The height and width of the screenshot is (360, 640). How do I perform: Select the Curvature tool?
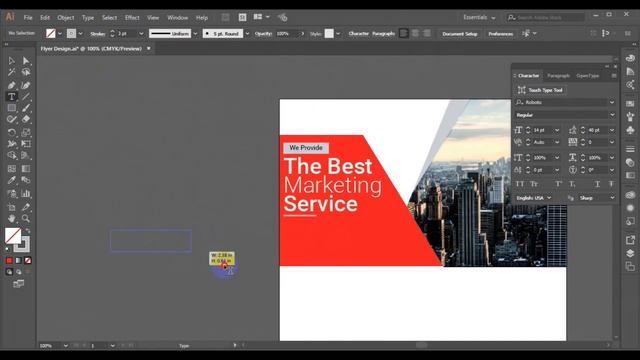point(26,85)
